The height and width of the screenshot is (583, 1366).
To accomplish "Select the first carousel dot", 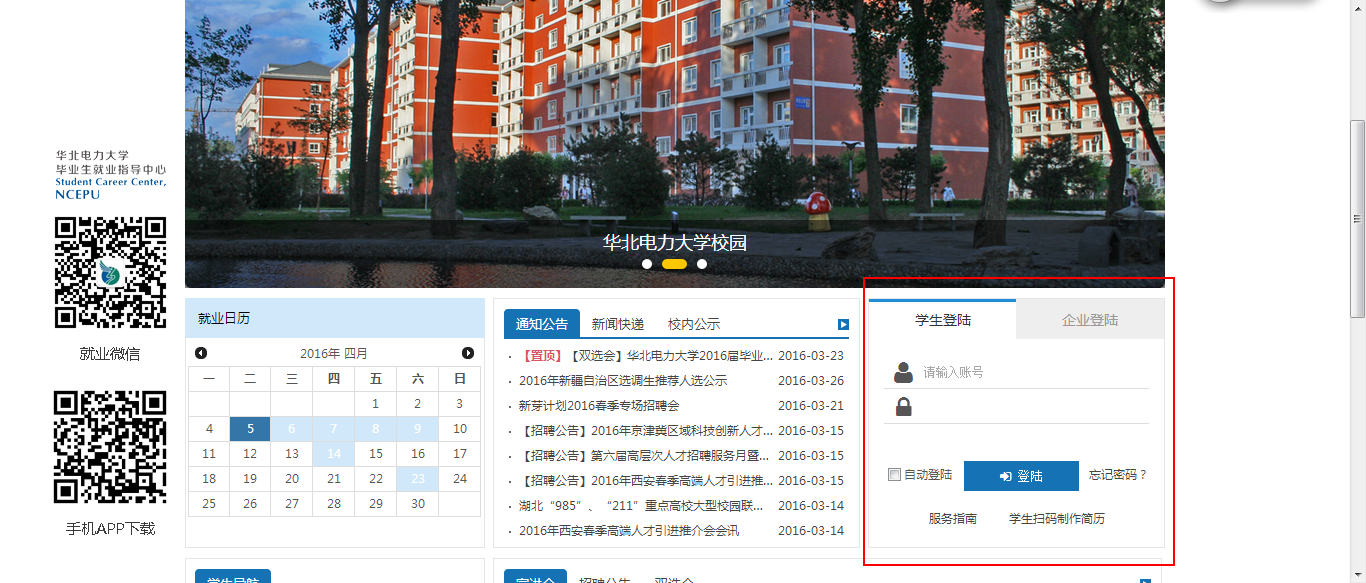I will click(x=647, y=264).
